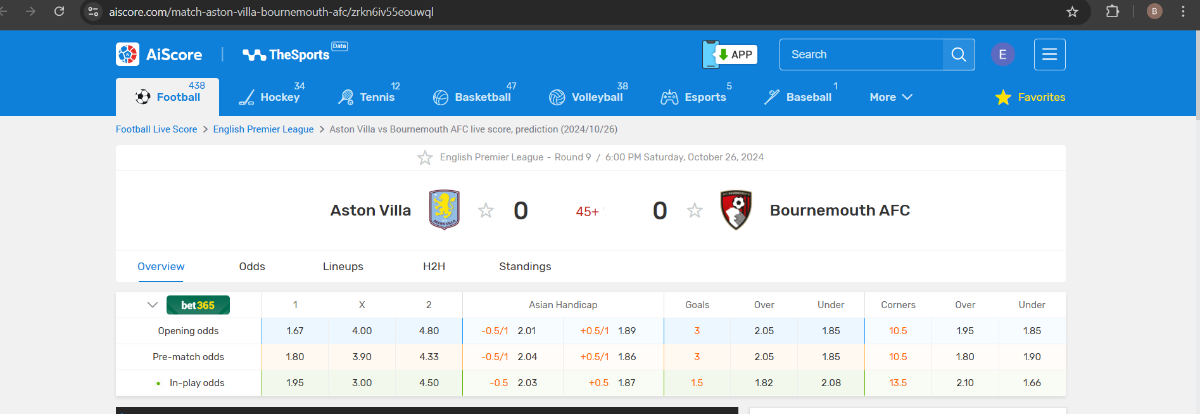
Task: Toggle favorite star for English Premier League match
Action: (425, 158)
